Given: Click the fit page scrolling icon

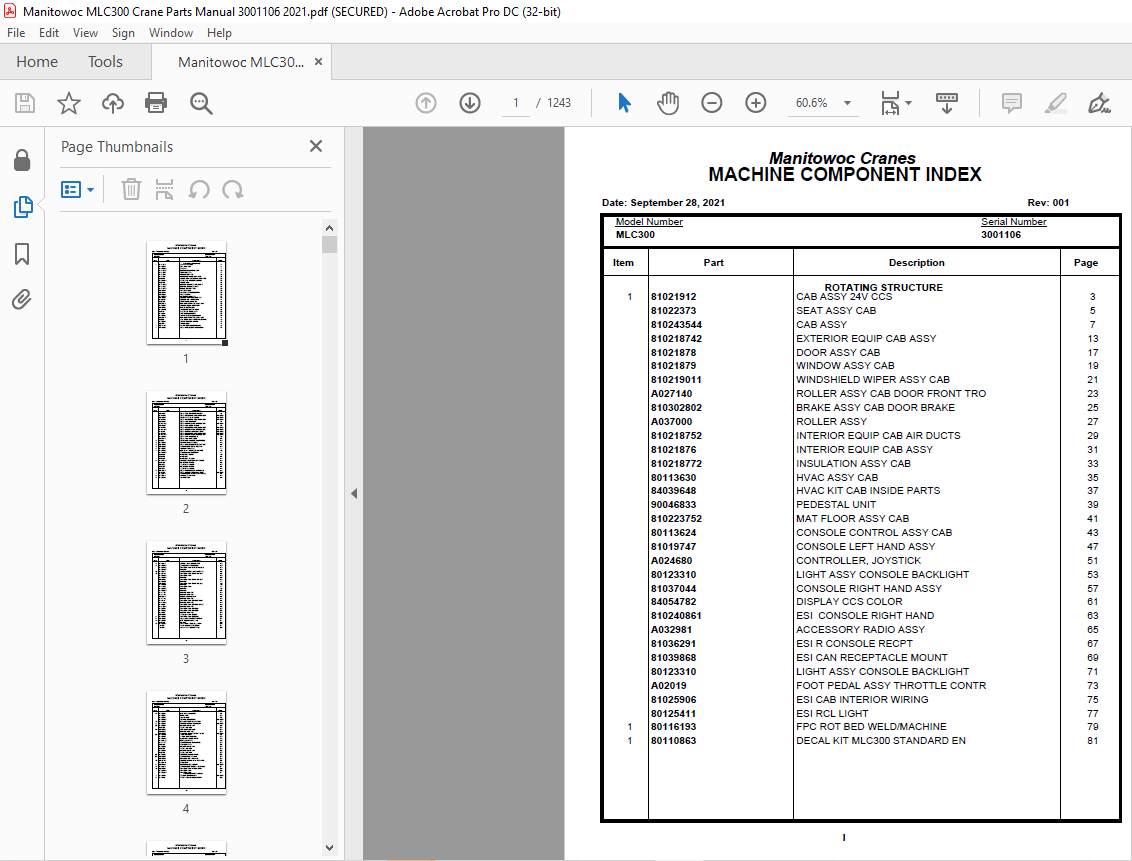Looking at the screenshot, I should coord(890,103).
